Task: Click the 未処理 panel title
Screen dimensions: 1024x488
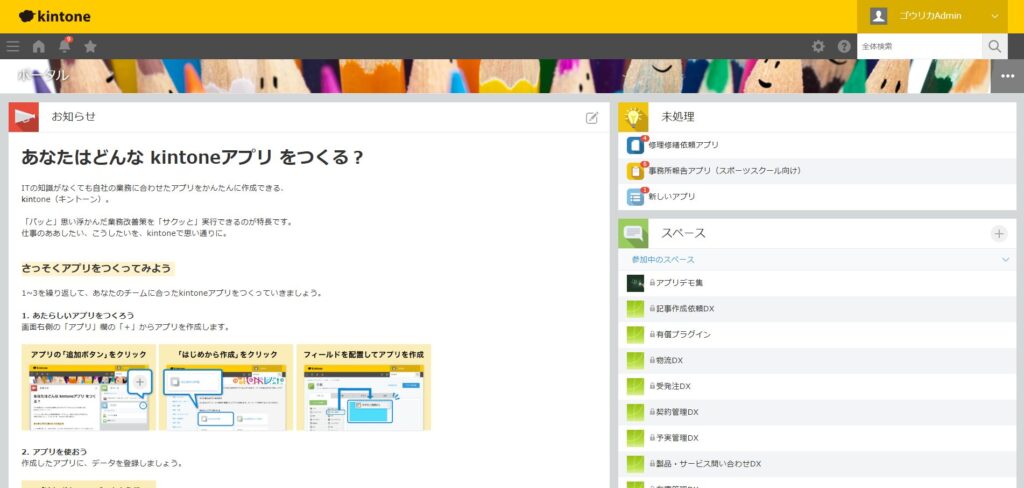Action: pyautogui.click(x=678, y=117)
